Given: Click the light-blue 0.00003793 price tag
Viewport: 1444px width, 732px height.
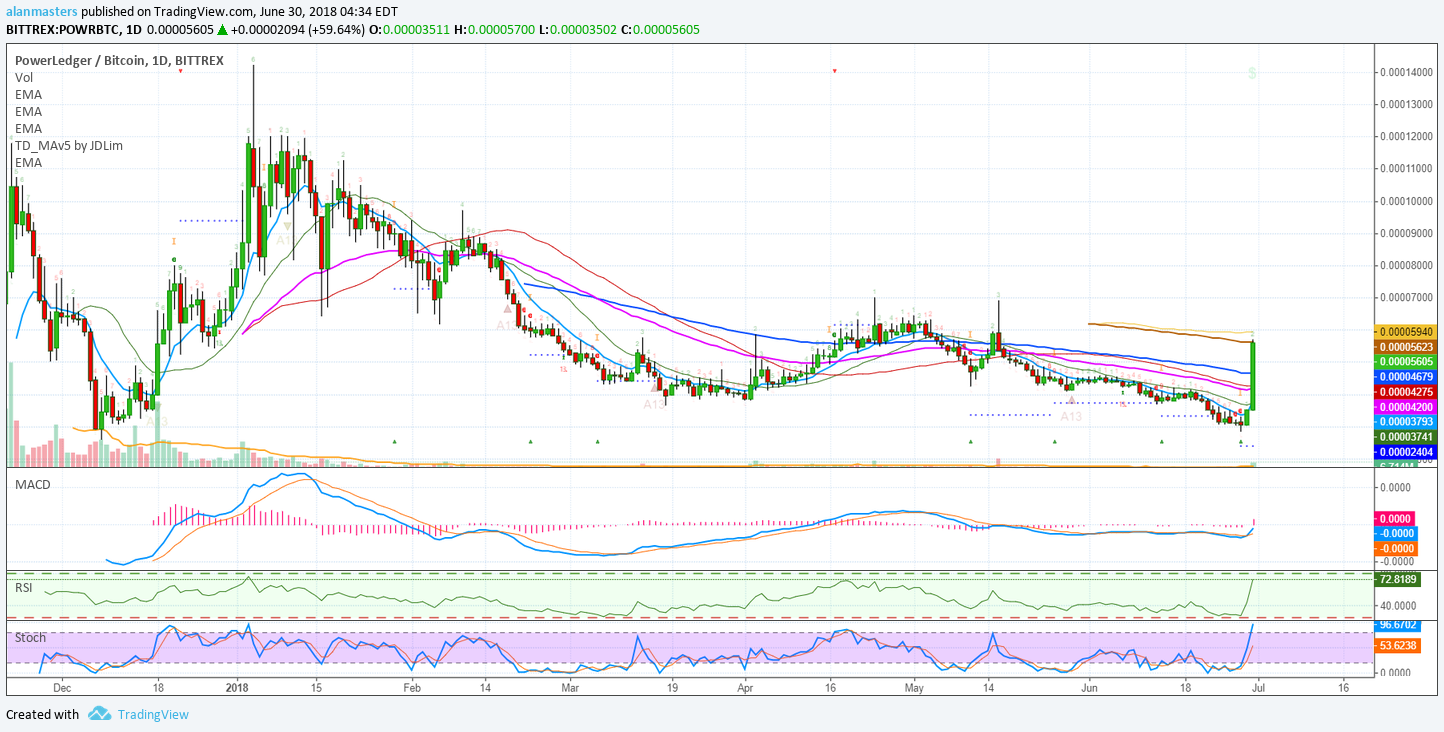Looking at the screenshot, I should pos(1407,422).
